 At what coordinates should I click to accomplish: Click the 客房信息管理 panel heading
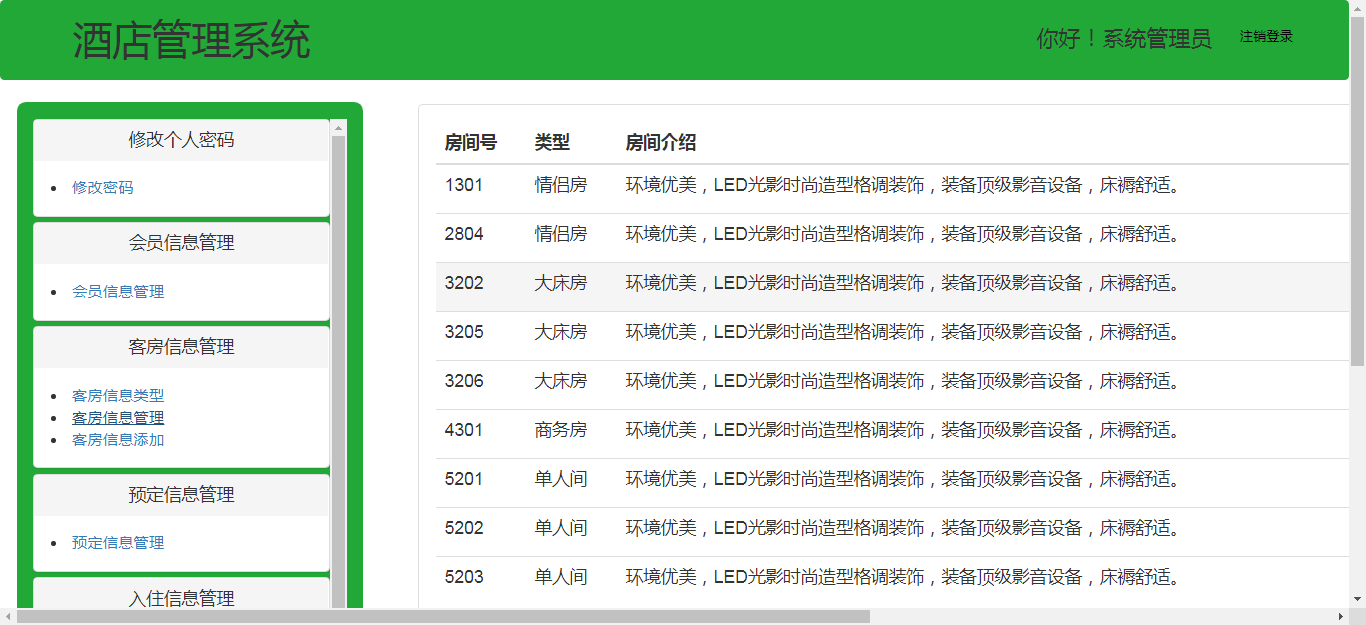tap(181, 347)
